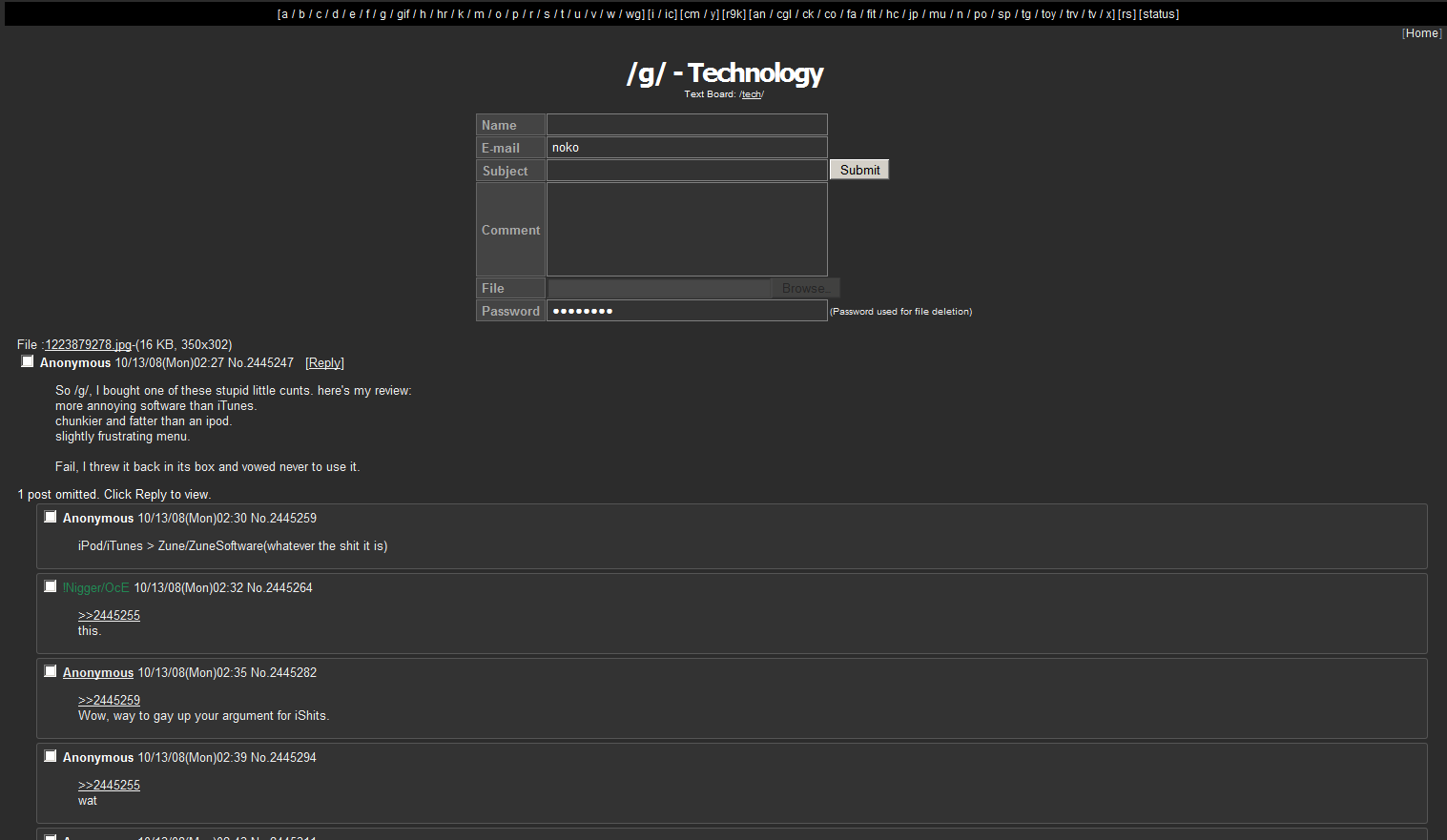Open the status link in top navigation

(1159, 14)
